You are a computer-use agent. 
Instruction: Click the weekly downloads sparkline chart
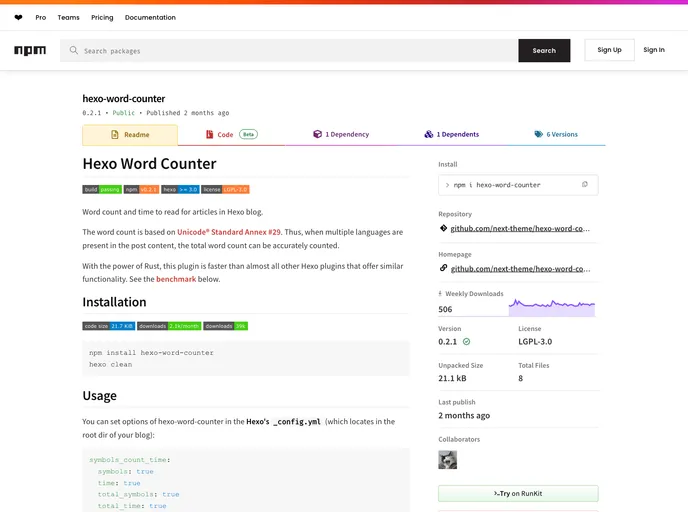pyautogui.click(x=552, y=307)
